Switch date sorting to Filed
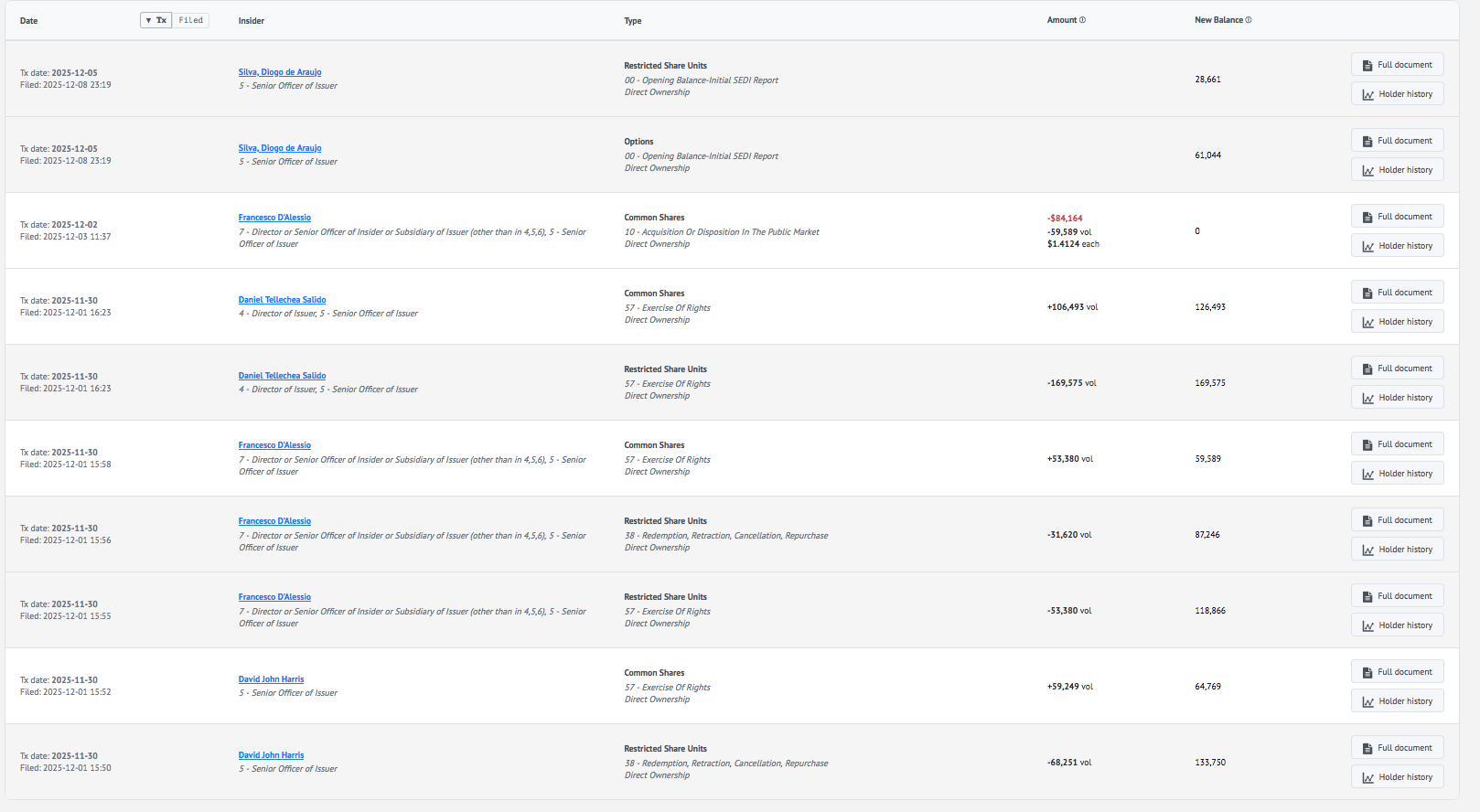The width and height of the screenshot is (1480, 812). (x=191, y=20)
